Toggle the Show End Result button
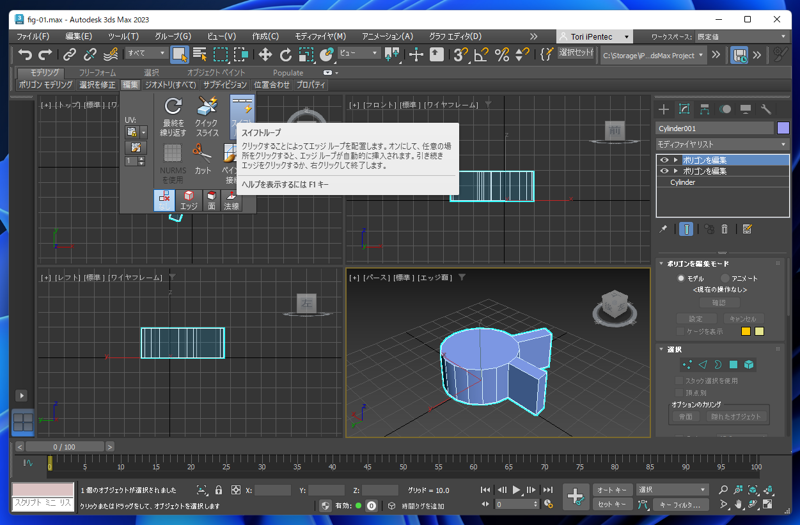The height and width of the screenshot is (525, 800). 686,229
